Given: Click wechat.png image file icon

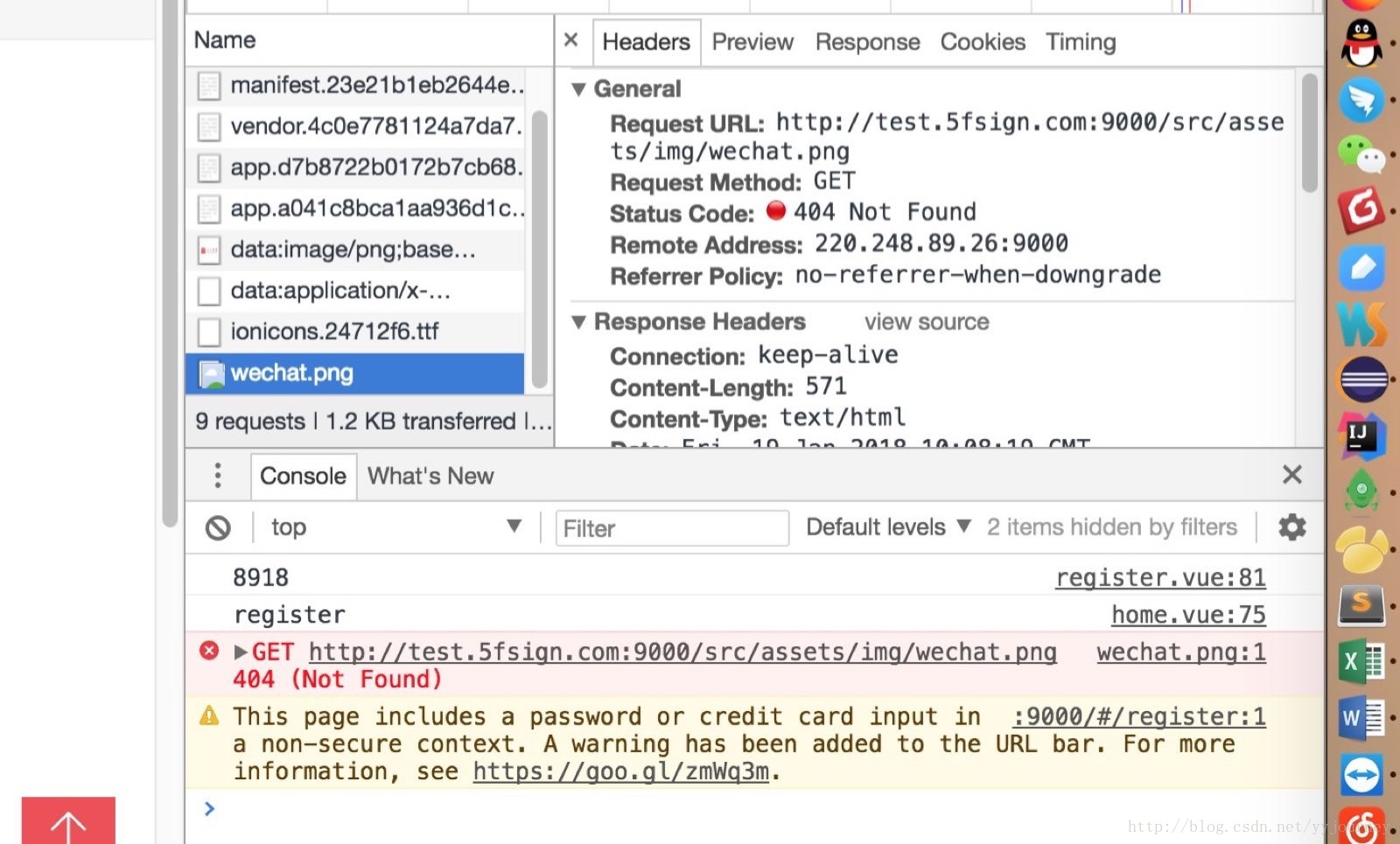Looking at the screenshot, I should [x=211, y=374].
